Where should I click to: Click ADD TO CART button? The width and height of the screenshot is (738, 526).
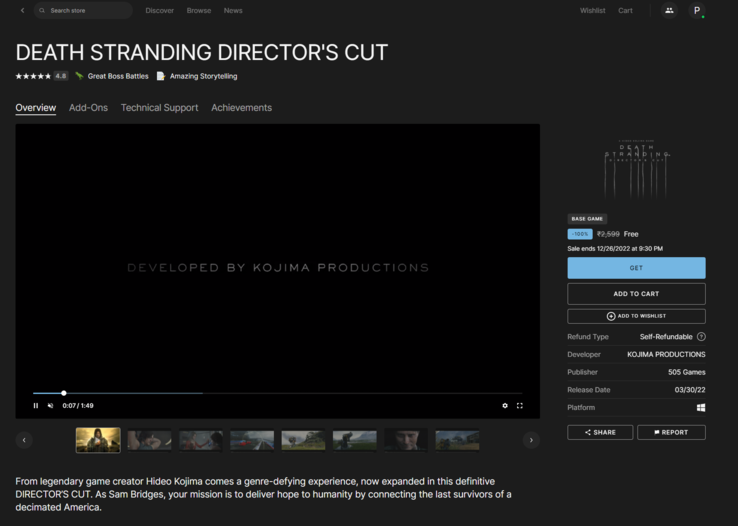(x=636, y=294)
